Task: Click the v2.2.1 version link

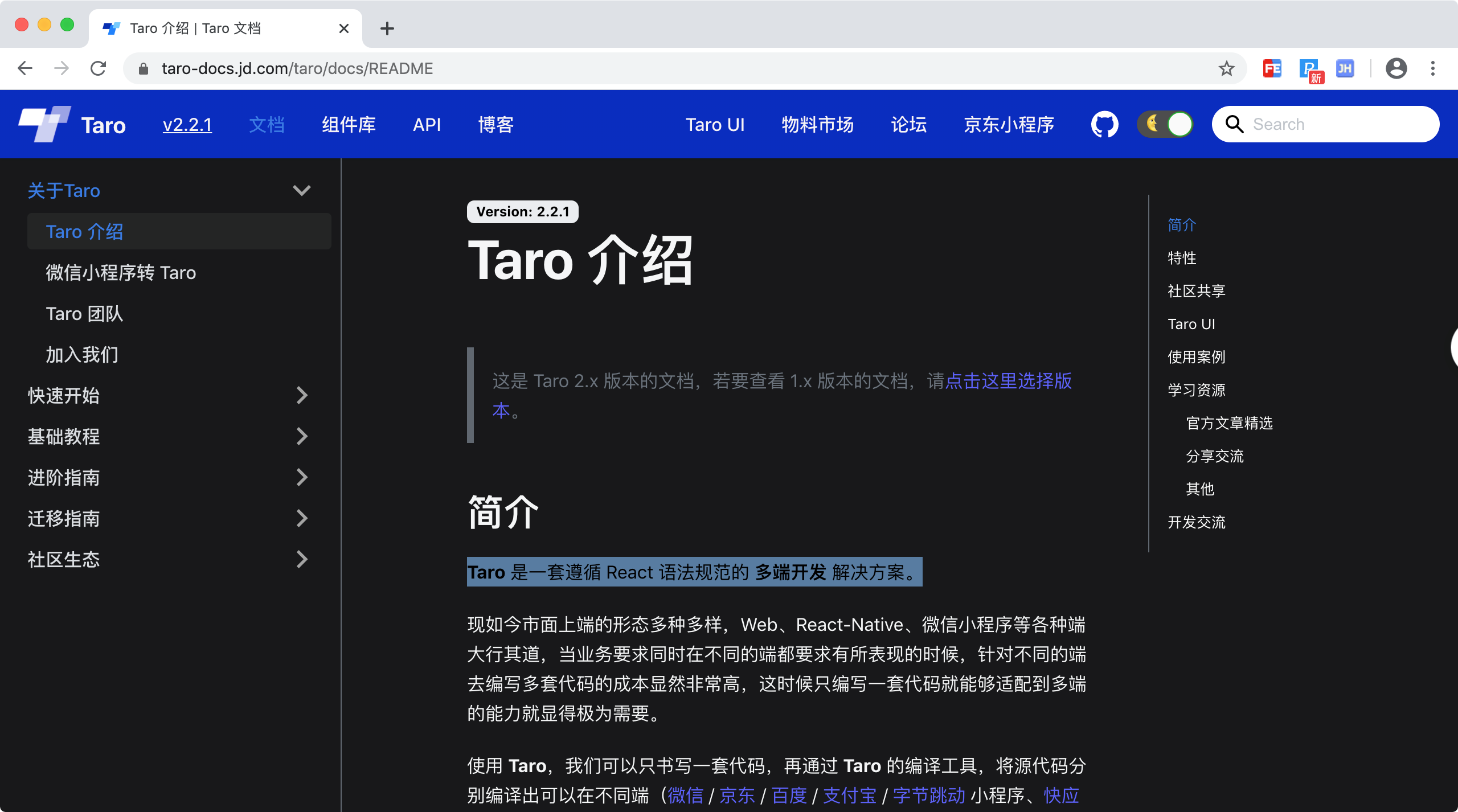Action: click(x=187, y=124)
